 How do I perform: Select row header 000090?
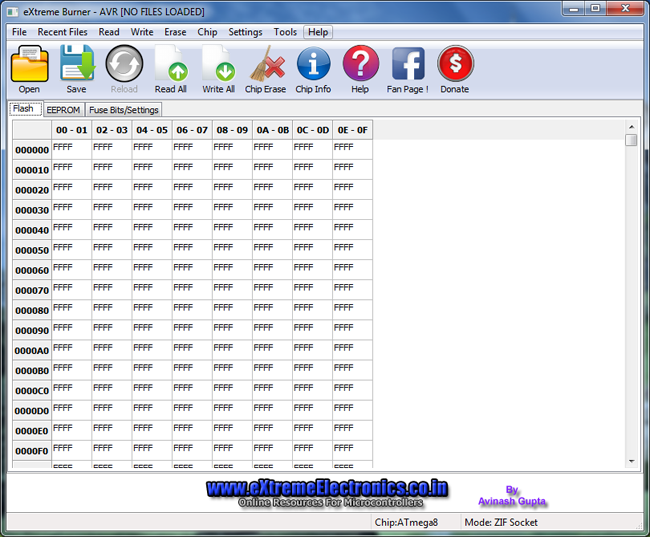click(32, 330)
